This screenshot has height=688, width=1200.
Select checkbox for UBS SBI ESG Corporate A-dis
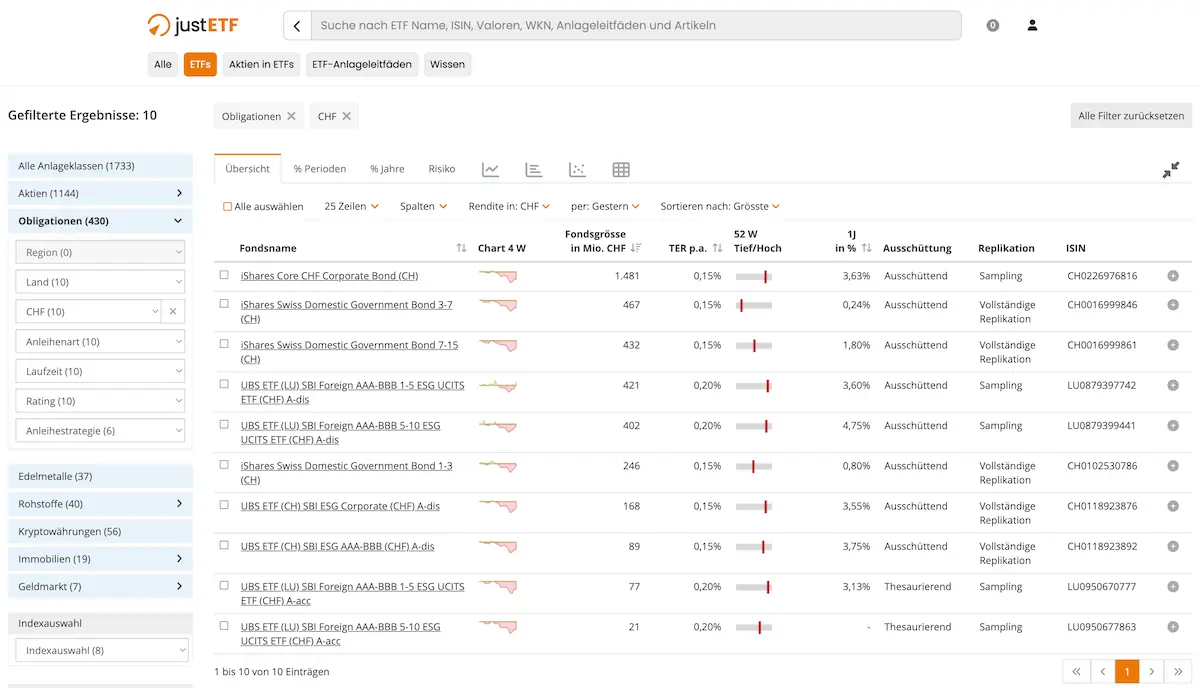point(224,505)
